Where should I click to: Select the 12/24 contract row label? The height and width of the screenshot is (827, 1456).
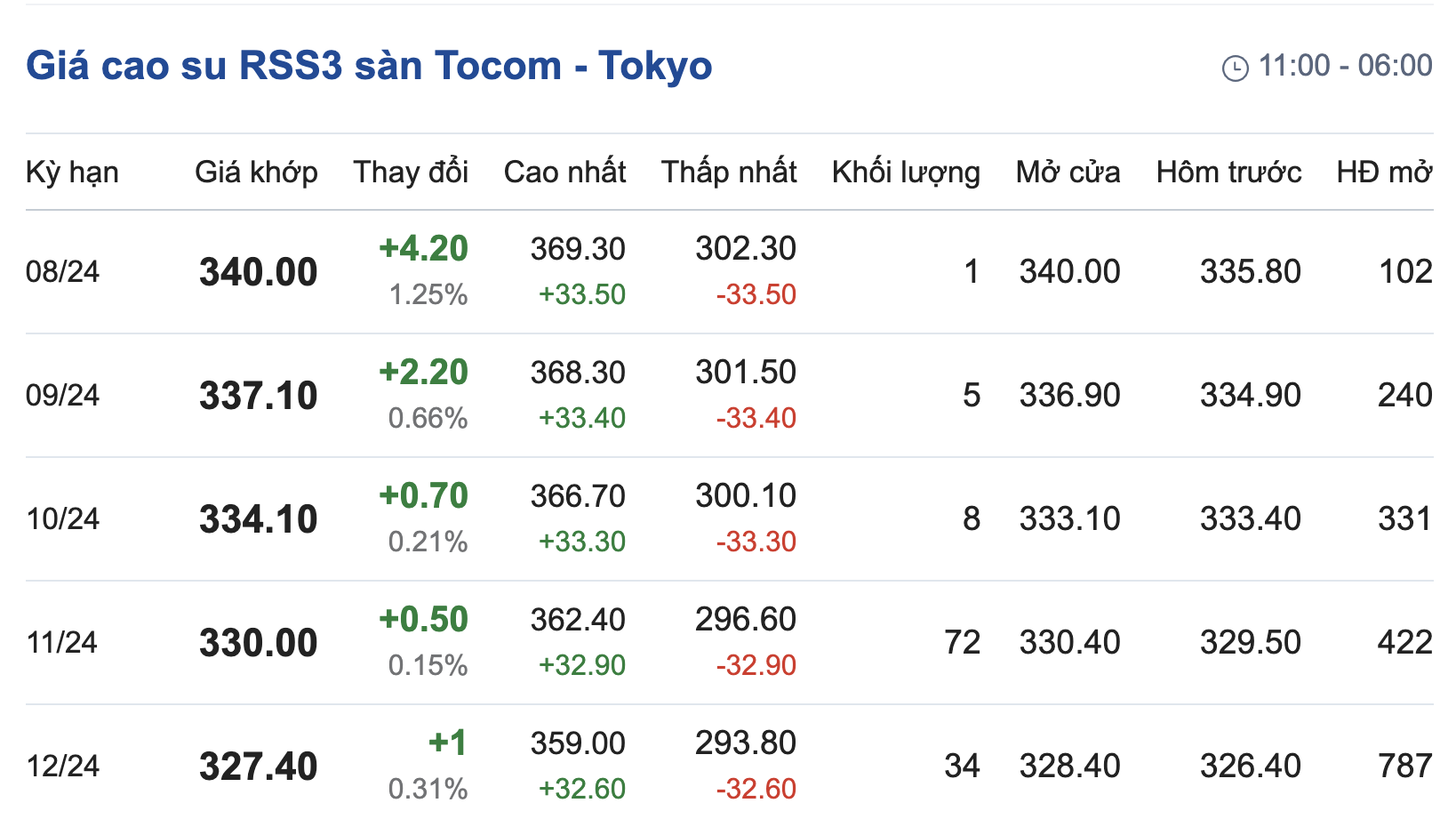point(62,766)
